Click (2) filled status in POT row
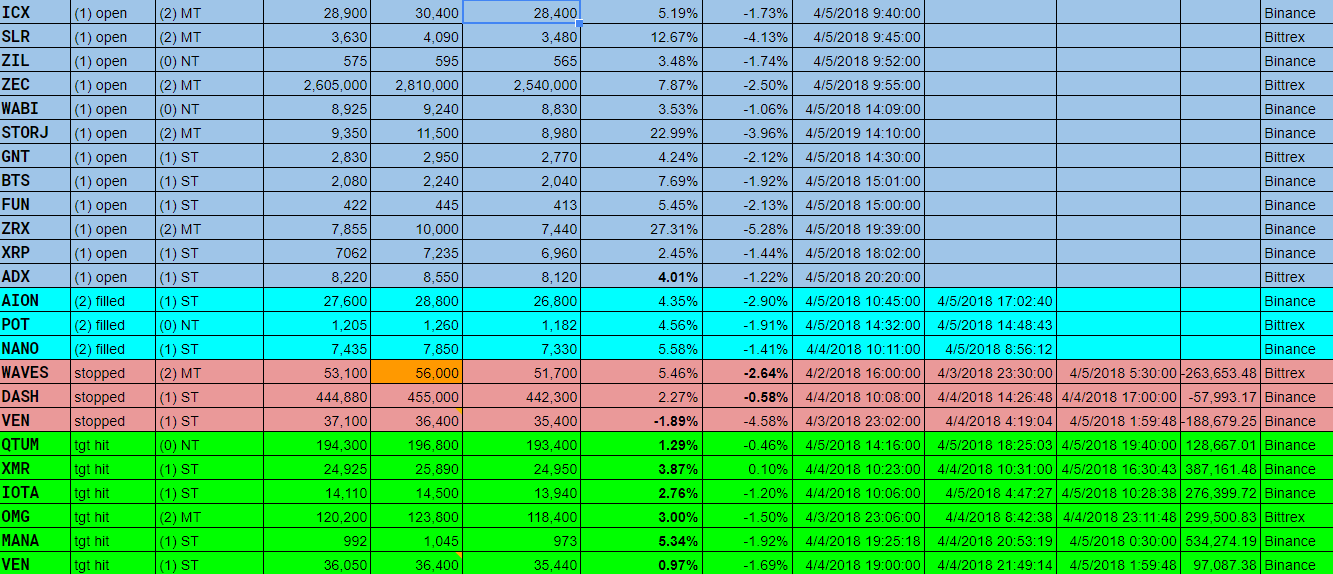Screen dimensions: 1333x574 113,325
